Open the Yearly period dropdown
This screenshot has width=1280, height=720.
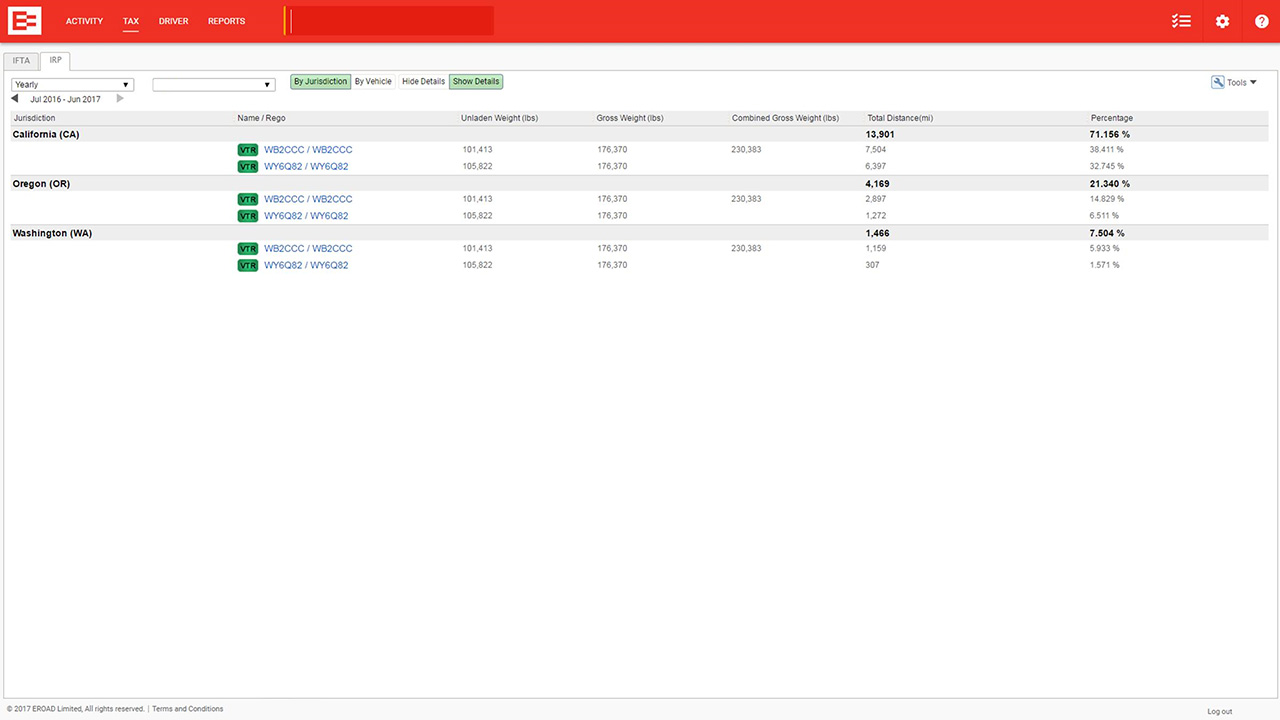(72, 85)
